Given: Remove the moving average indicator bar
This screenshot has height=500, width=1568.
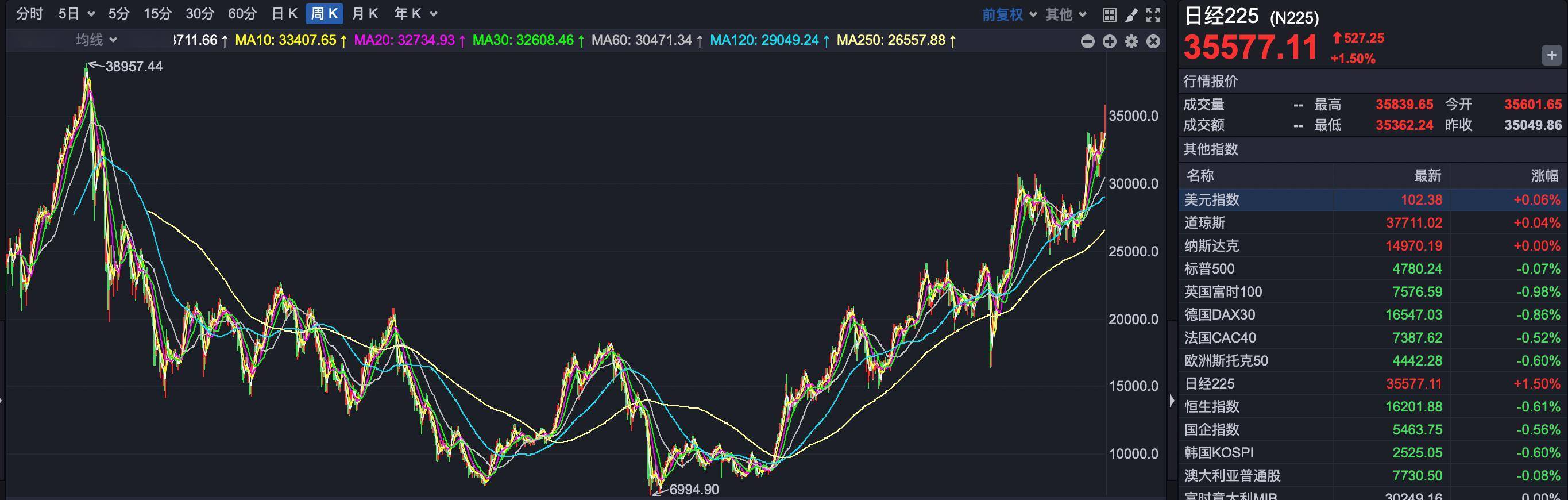Looking at the screenshot, I should coord(1153,41).
